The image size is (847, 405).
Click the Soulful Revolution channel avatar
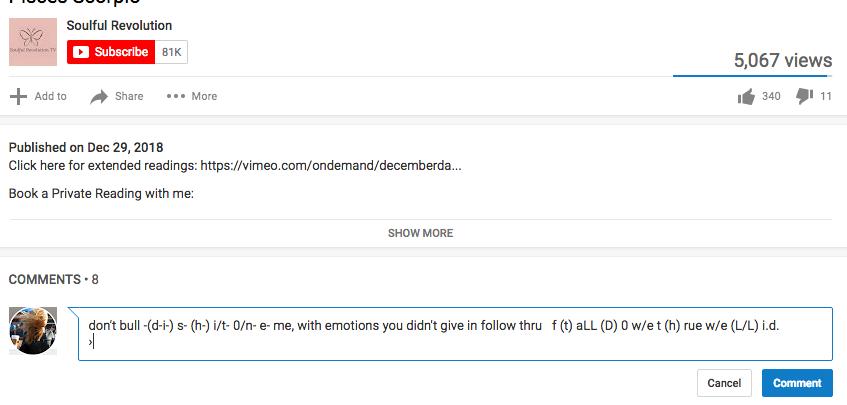(x=33, y=42)
